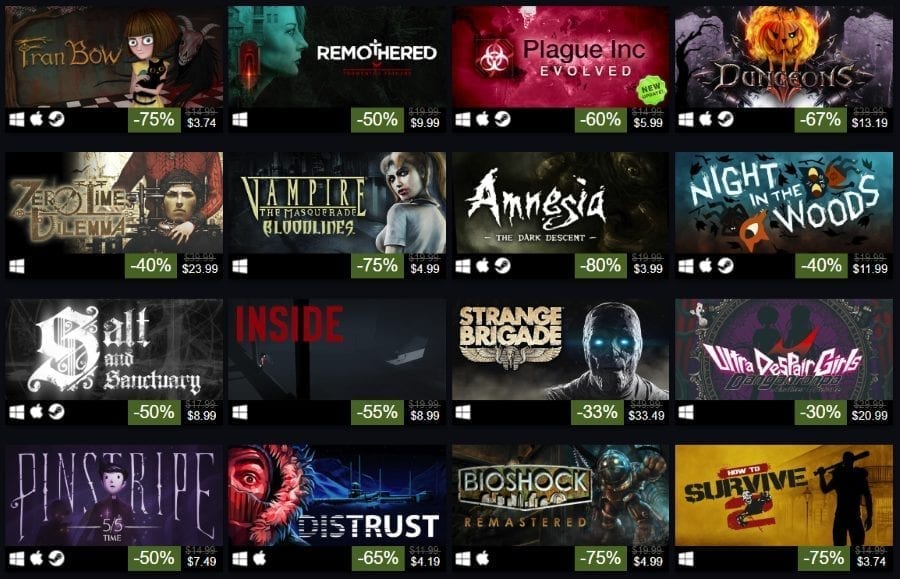900x579 pixels.
Task: Open the Zero Time Dilemma banner
Action: click(x=114, y=203)
